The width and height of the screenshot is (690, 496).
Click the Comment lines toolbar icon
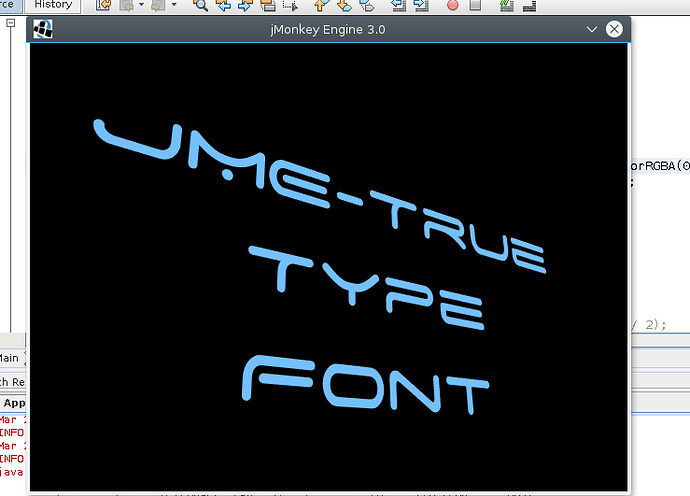click(x=507, y=5)
